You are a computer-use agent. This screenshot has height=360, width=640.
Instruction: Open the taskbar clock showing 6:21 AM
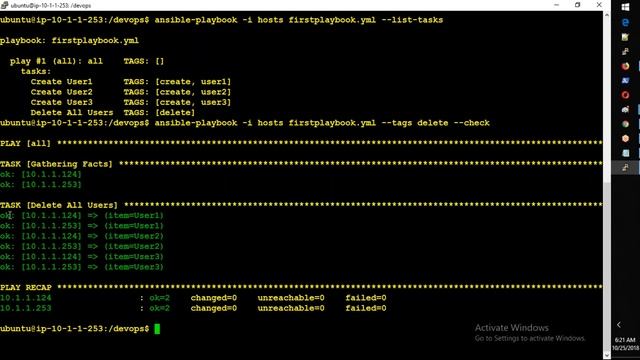pos(625,344)
